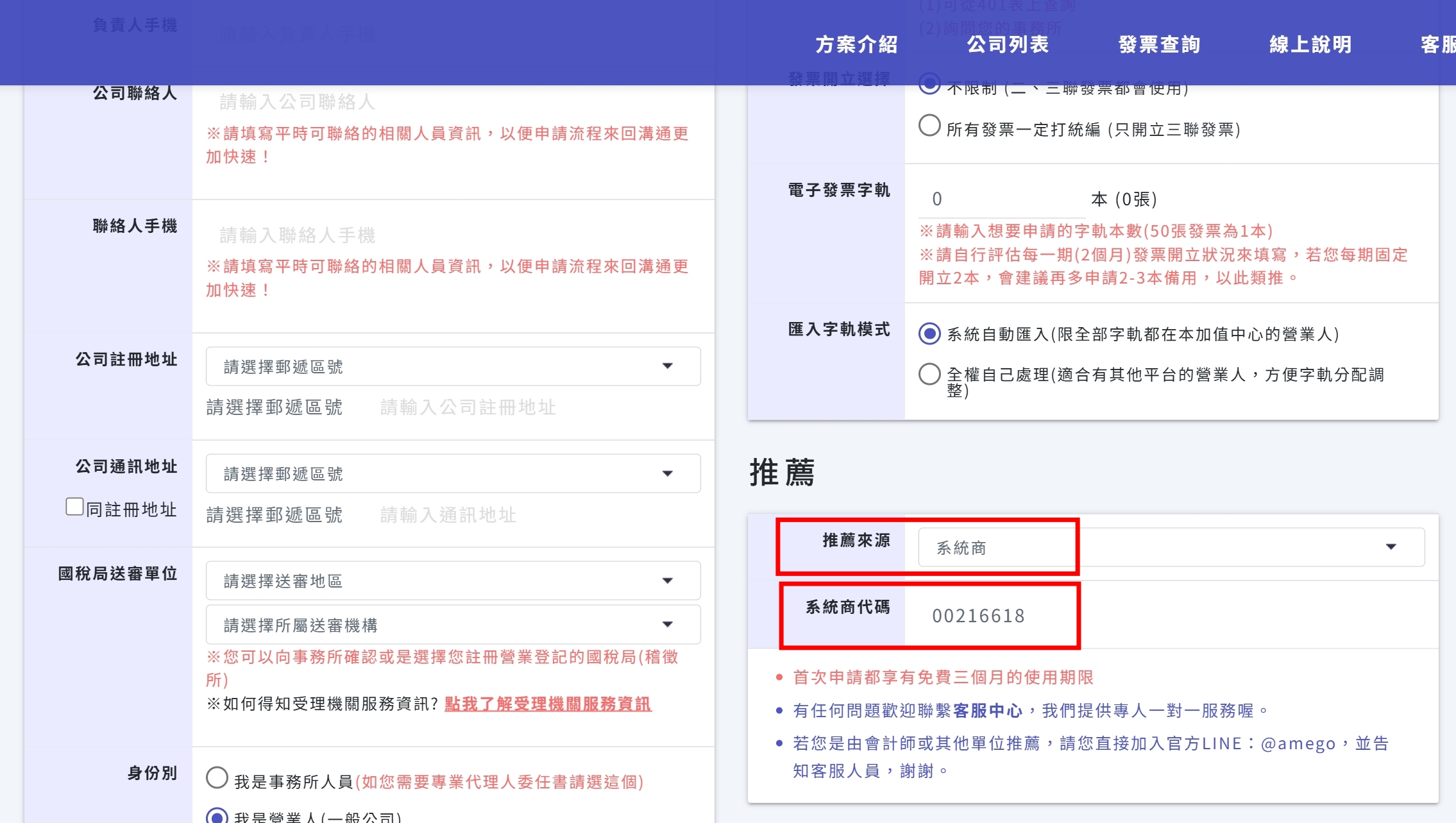Screen dimensions: 1456x823
Task: Open 方案介紹 in the top navigation
Action: (856, 44)
